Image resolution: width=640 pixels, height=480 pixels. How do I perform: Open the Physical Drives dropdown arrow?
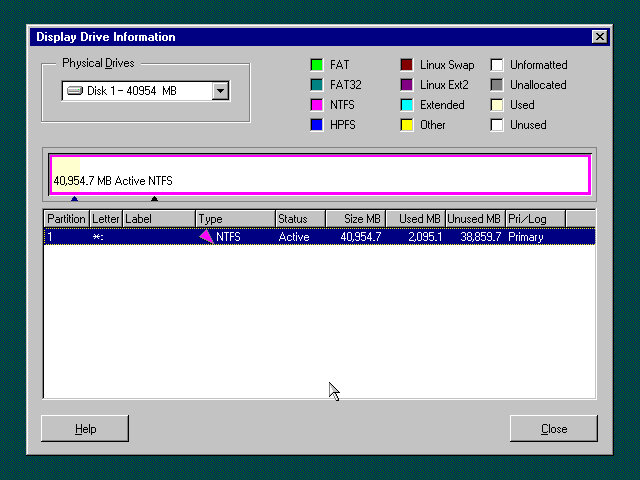[221, 91]
